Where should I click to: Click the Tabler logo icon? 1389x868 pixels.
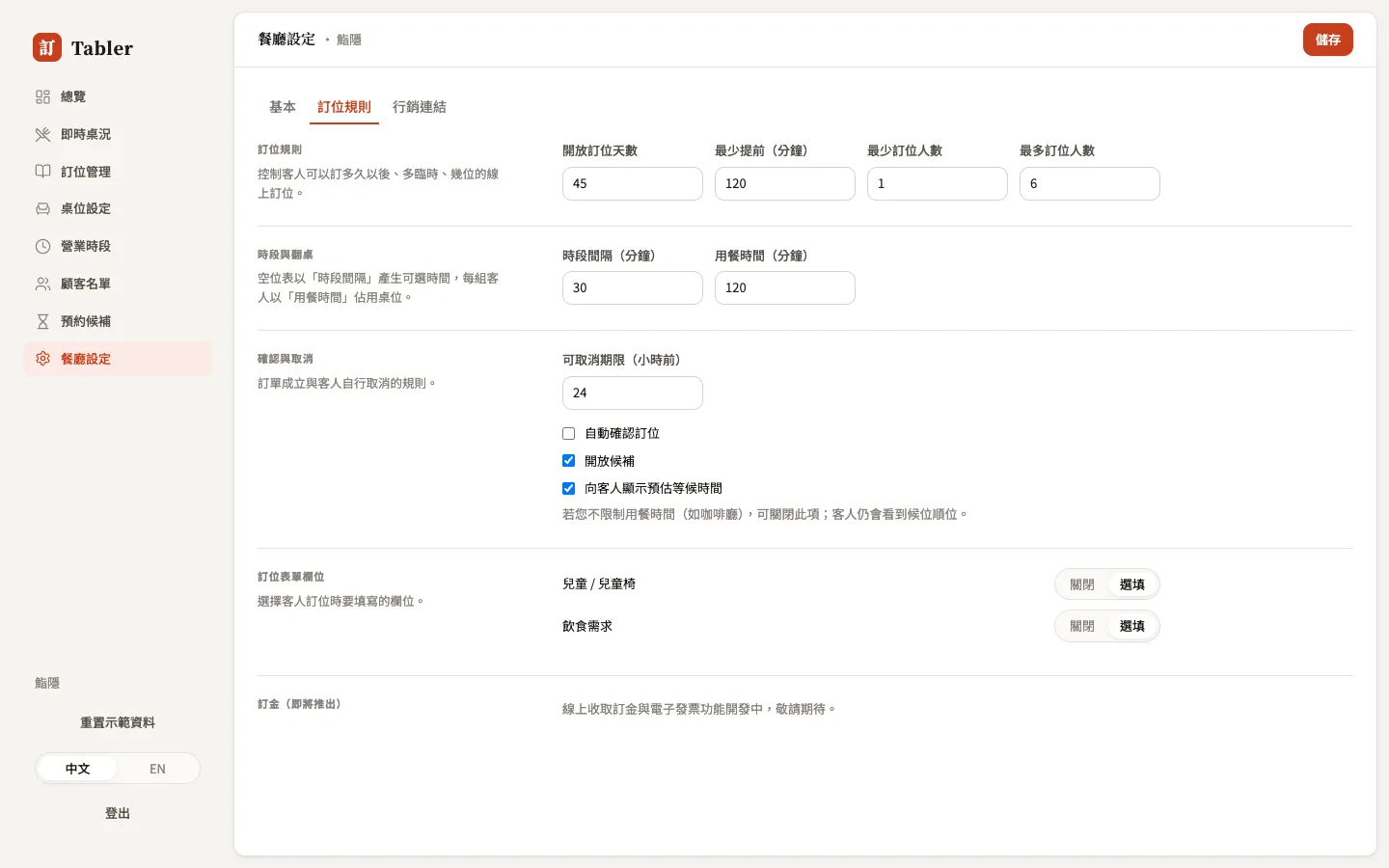pyautogui.click(x=47, y=47)
